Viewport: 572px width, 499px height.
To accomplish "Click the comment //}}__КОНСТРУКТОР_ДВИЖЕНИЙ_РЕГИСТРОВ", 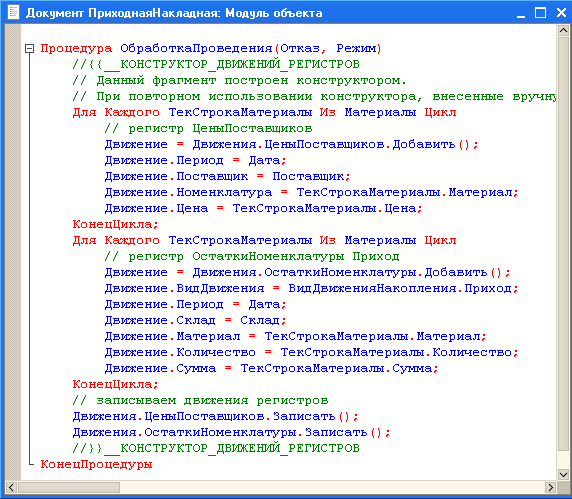I will click(216, 448).
